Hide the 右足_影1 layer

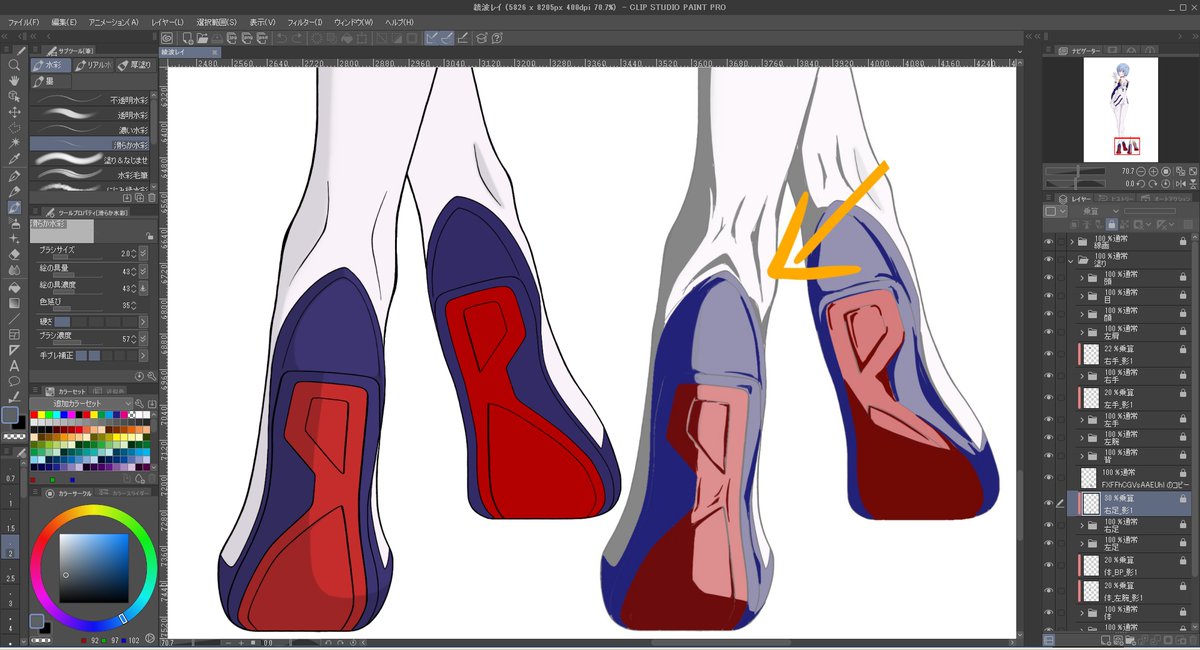pos(1049,503)
